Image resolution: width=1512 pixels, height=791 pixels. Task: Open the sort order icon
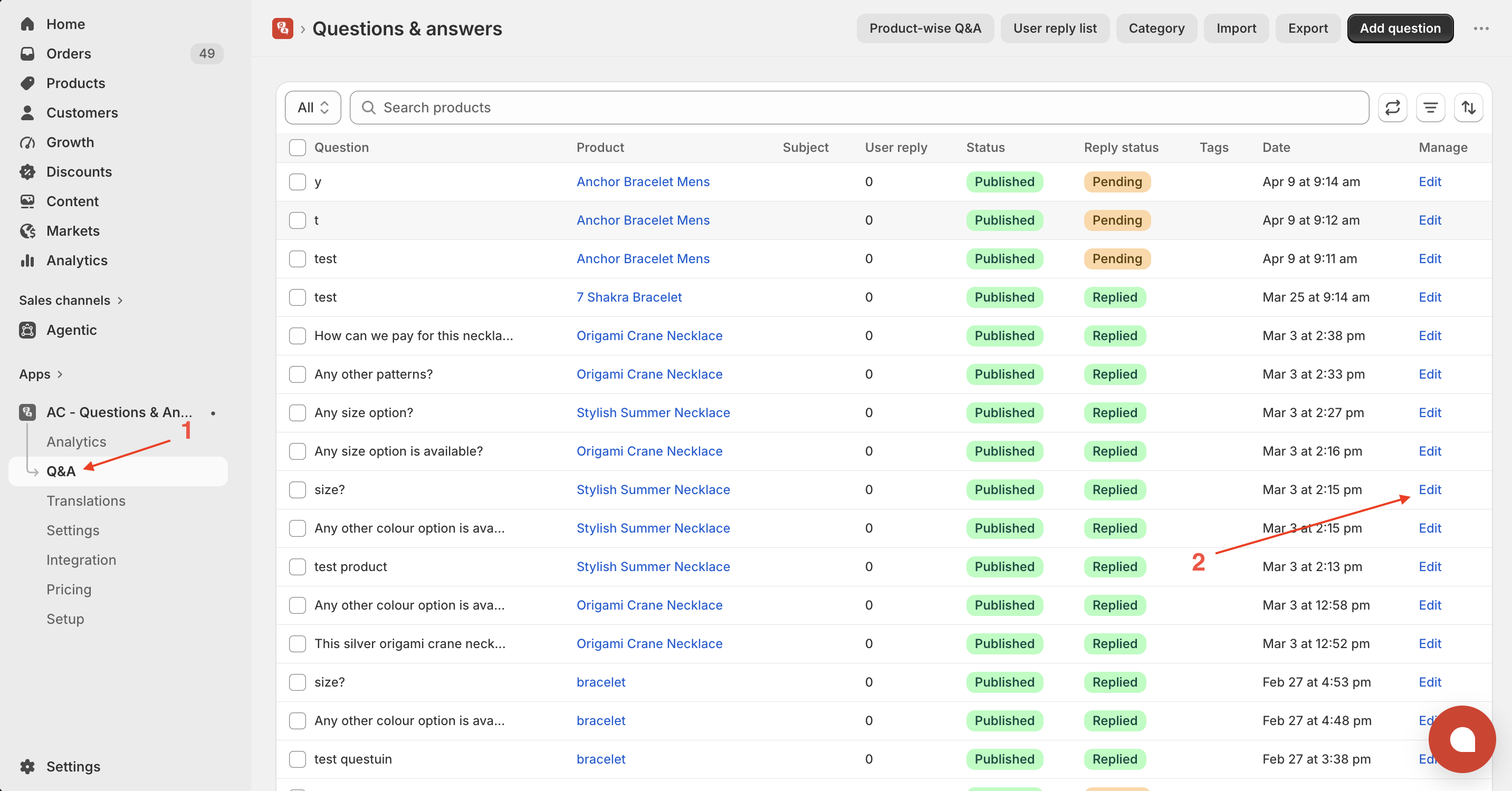1469,108
